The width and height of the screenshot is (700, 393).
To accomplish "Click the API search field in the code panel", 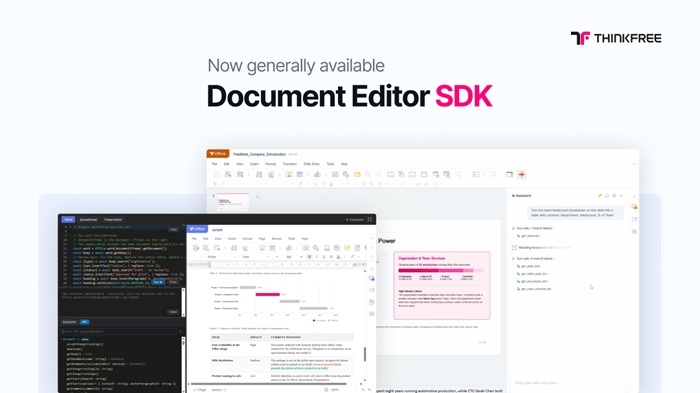I will [119, 331].
